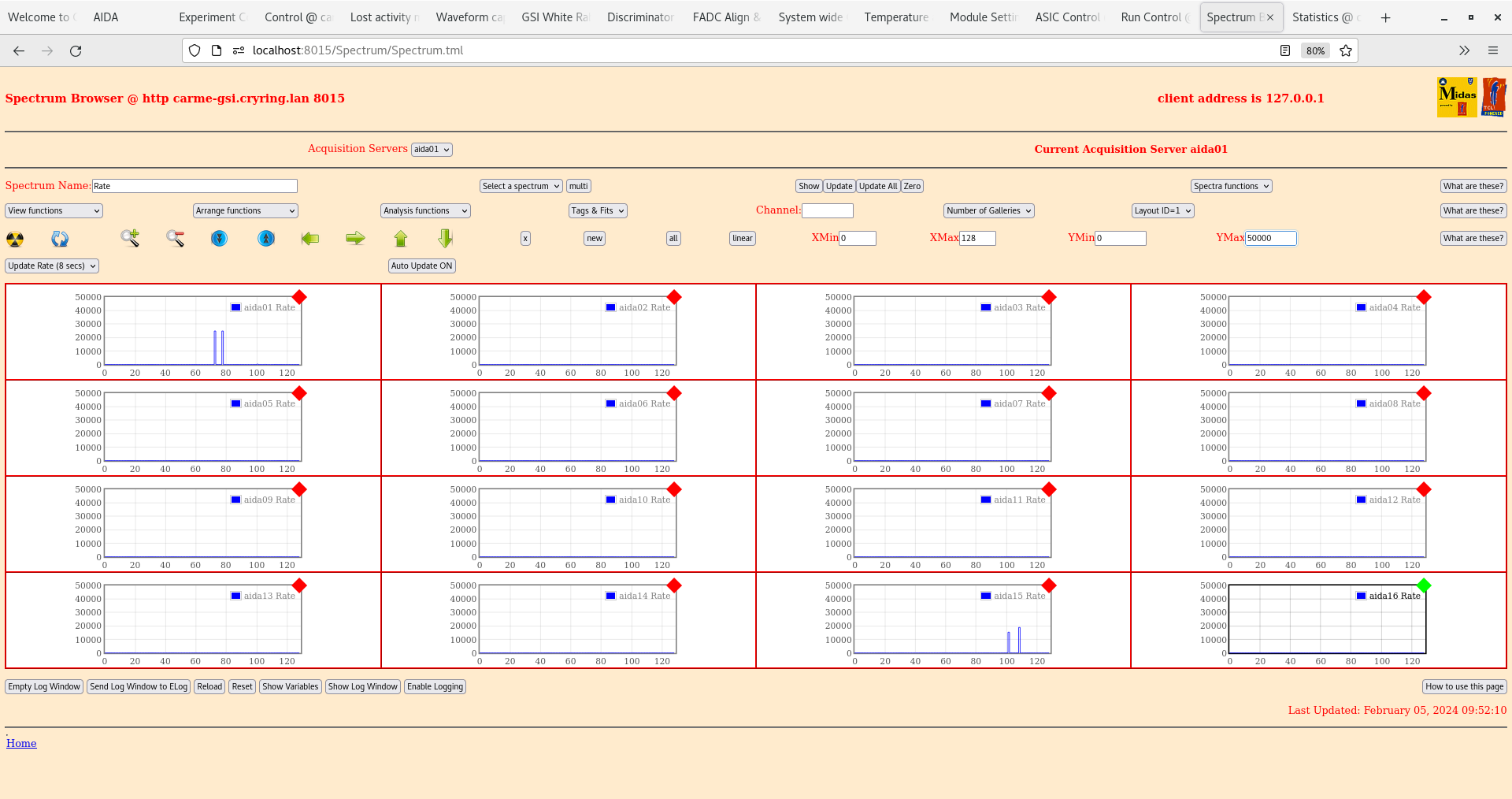Image resolution: width=1512 pixels, height=799 pixels.
Task: Switch to the Run Control browser tab
Action: 1151,17
